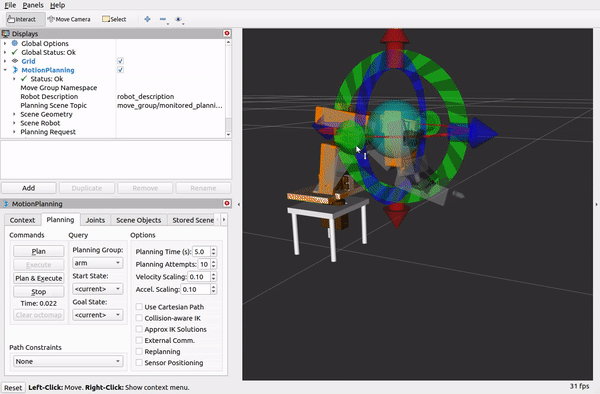Enable the Sensor Positioning checkbox
Image resolution: width=600 pixels, height=394 pixels.
click(x=139, y=362)
